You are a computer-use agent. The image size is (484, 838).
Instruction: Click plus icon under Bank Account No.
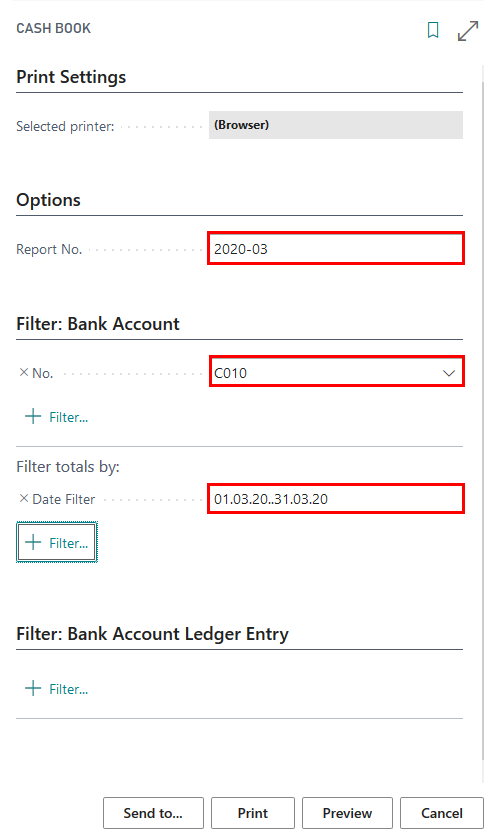pos(33,416)
